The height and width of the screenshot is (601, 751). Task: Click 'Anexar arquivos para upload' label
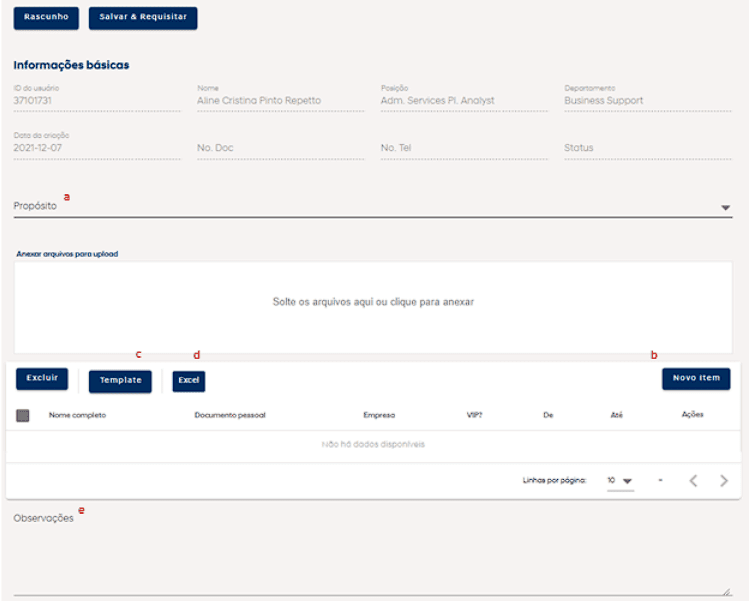[x=67, y=254]
